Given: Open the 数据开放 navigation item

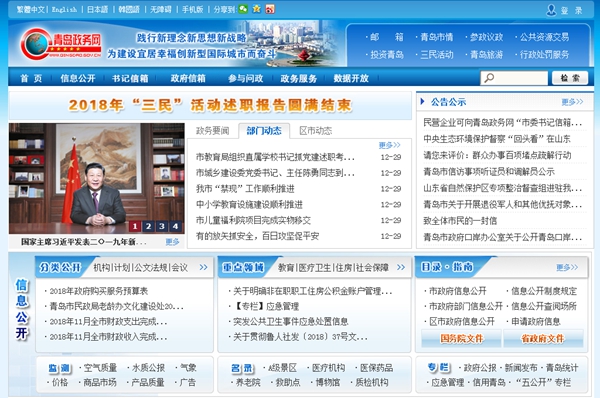Looking at the screenshot, I should pyautogui.click(x=351, y=78).
